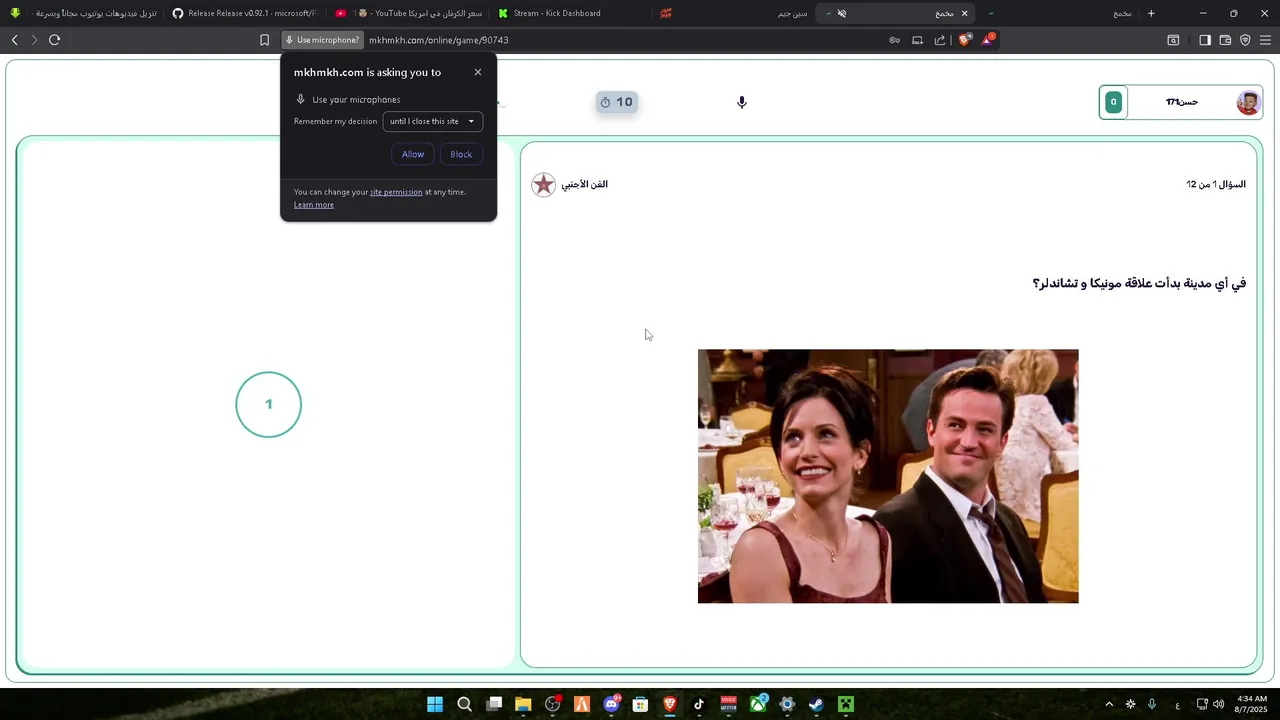Open Steam from the taskbar

(x=816, y=704)
